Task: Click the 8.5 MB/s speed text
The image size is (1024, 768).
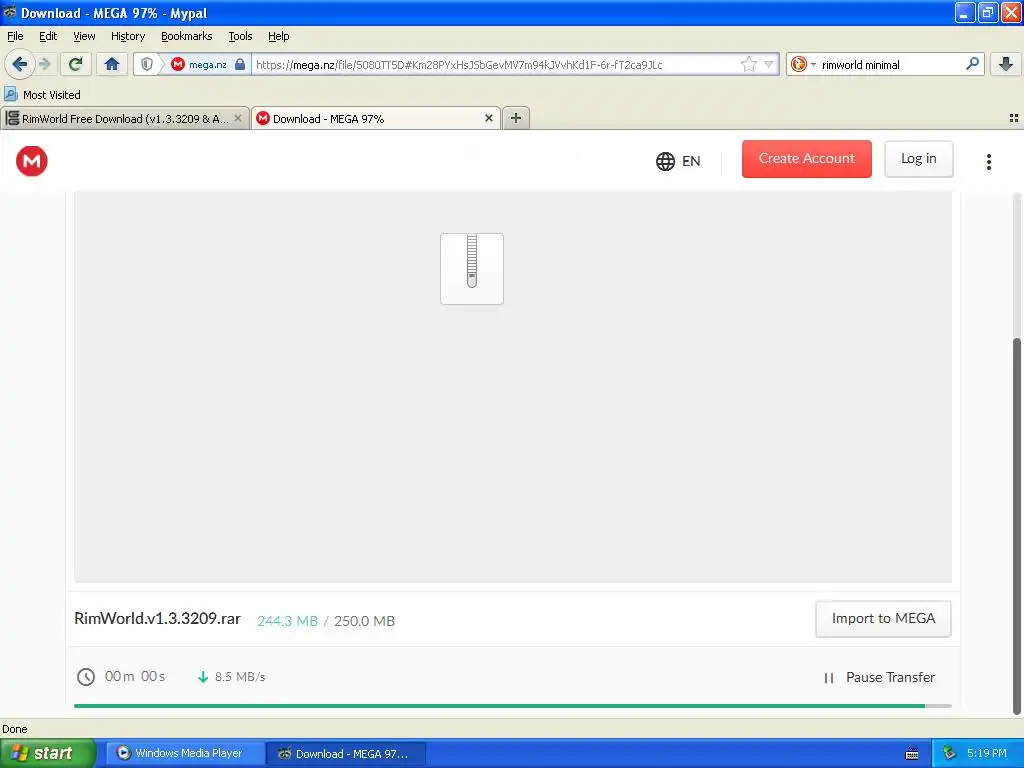Action: 240,677
